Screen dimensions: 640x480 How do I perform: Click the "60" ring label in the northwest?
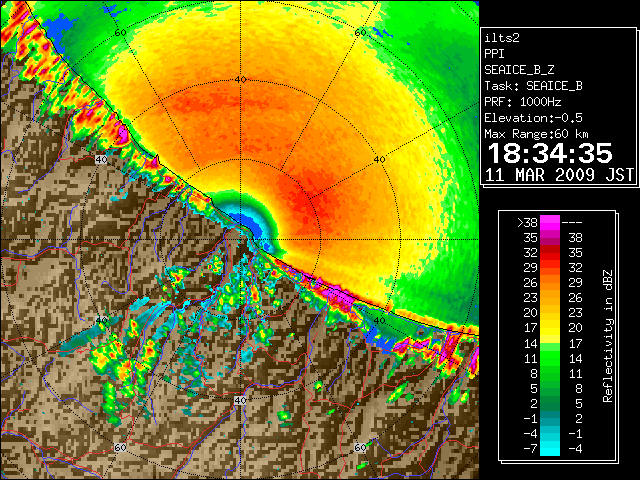pos(120,32)
